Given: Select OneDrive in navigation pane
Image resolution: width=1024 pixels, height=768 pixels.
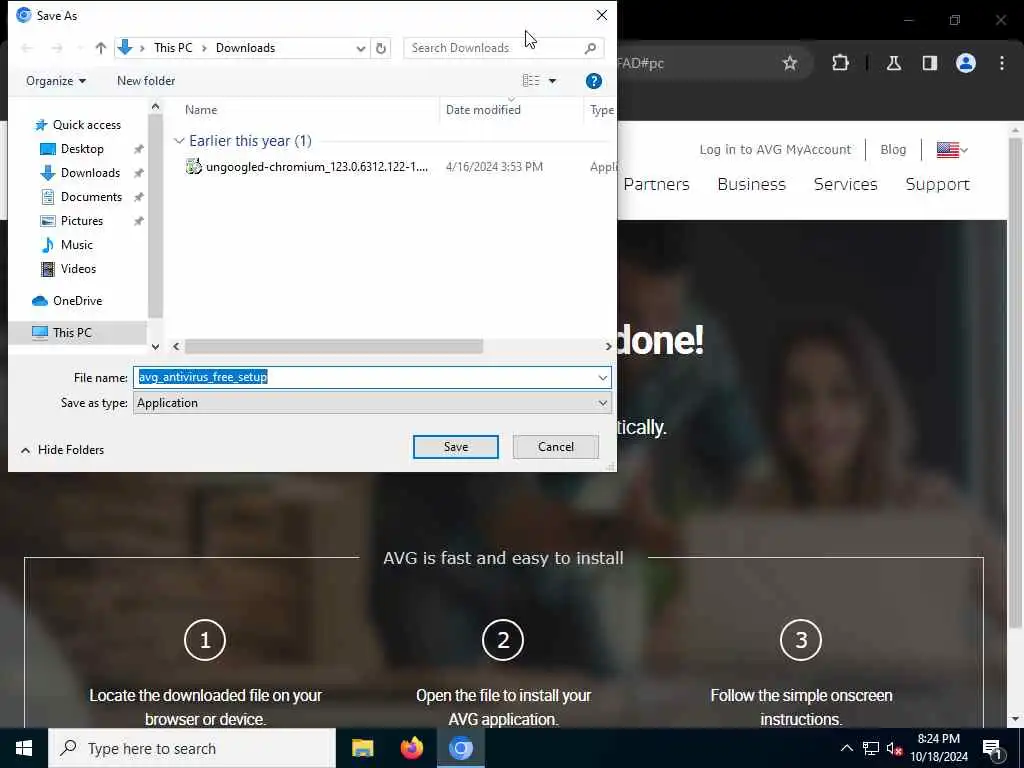Looking at the screenshot, I should pyautogui.click(x=77, y=301).
